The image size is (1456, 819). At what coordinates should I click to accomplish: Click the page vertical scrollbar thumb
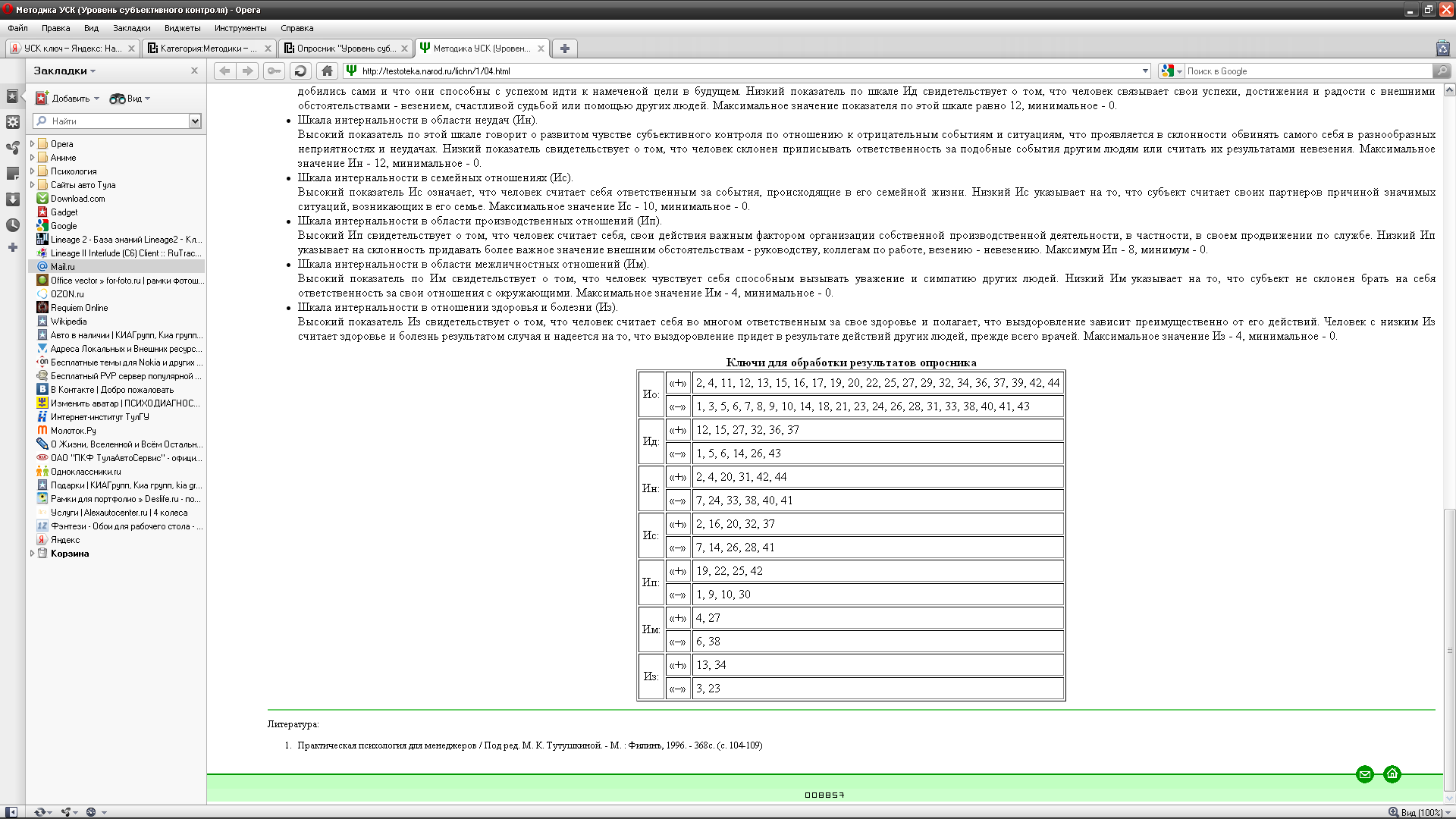tap(1450, 651)
